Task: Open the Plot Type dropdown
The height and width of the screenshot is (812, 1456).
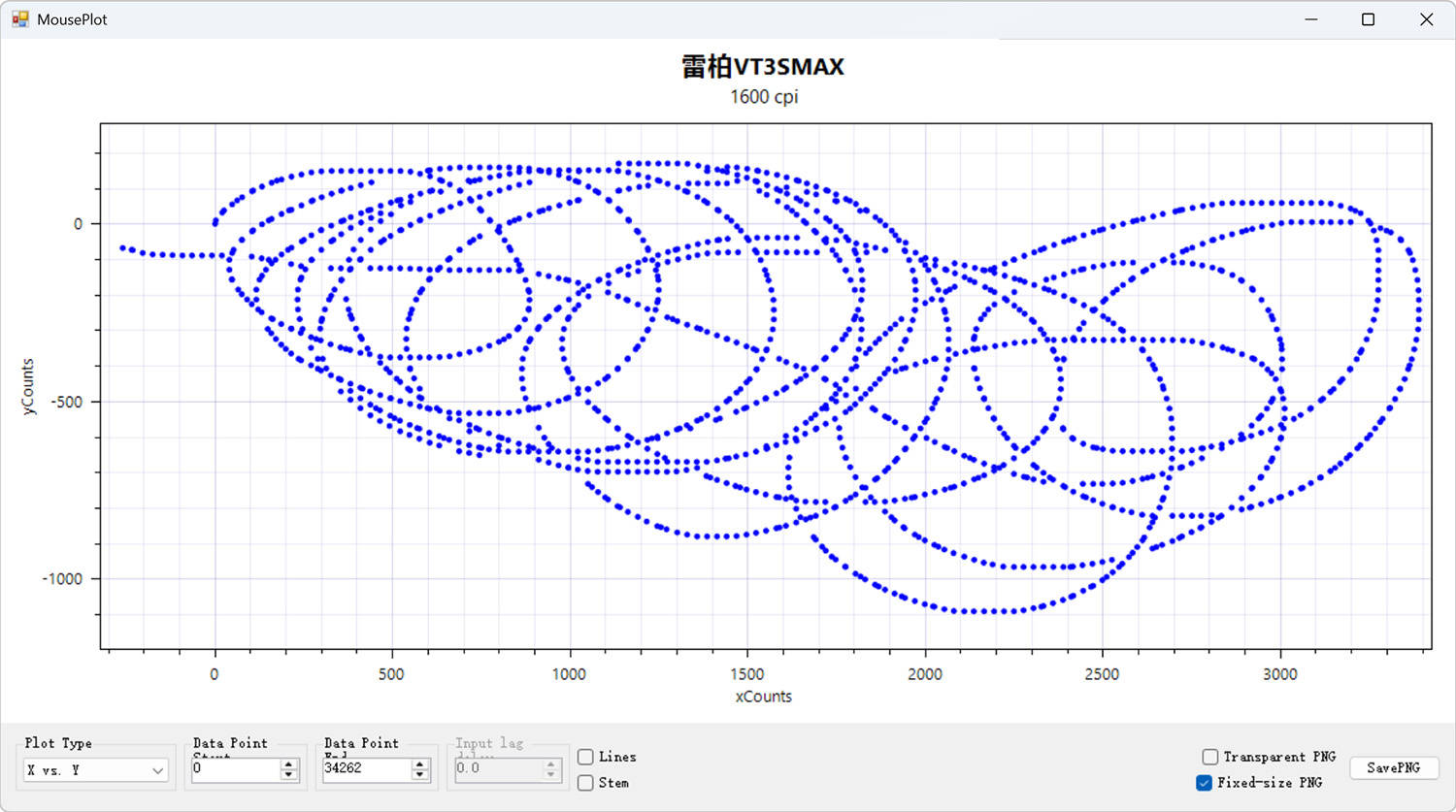Action: [x=95, y=770]
